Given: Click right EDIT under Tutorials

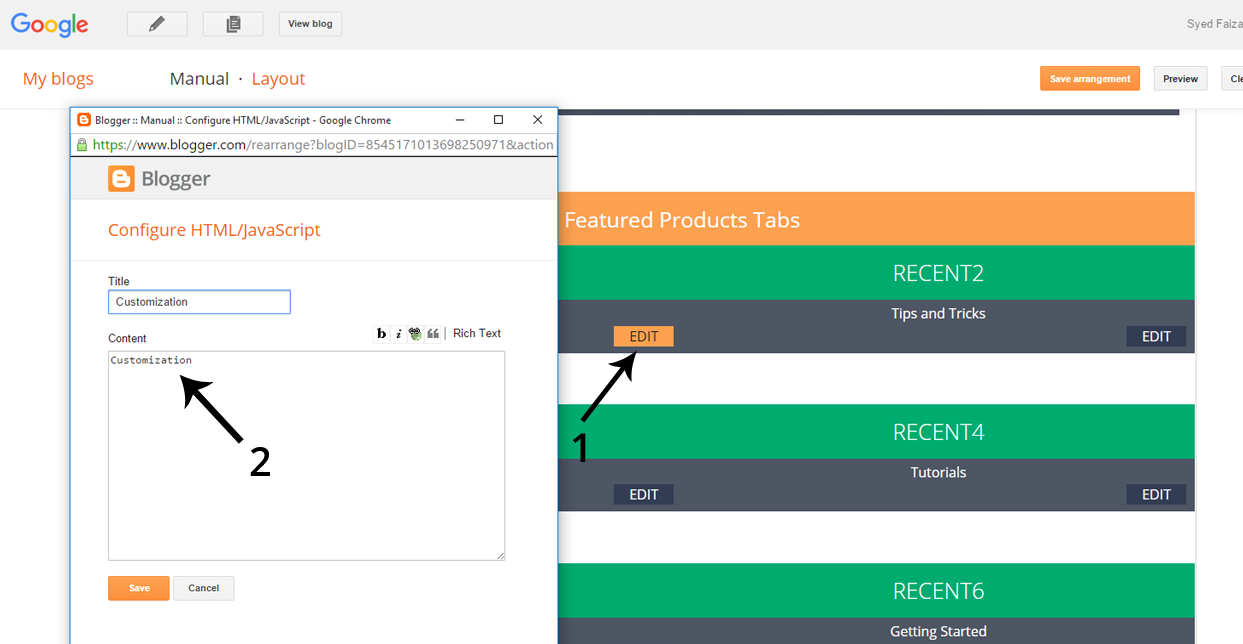Looking at the screenshot, I should point(1156,494).
